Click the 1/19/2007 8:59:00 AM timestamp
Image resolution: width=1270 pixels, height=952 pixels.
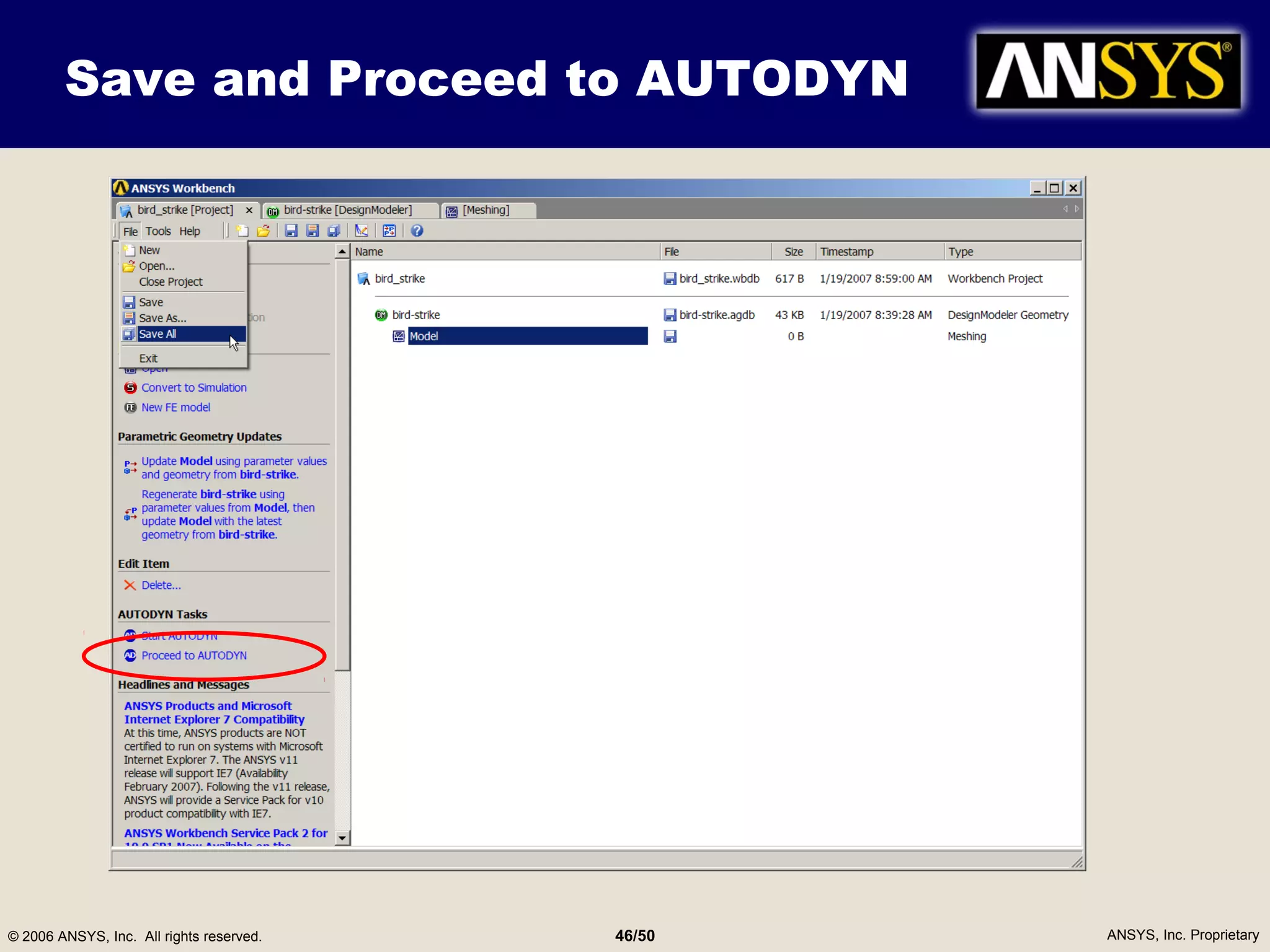(x=876, y=279)
